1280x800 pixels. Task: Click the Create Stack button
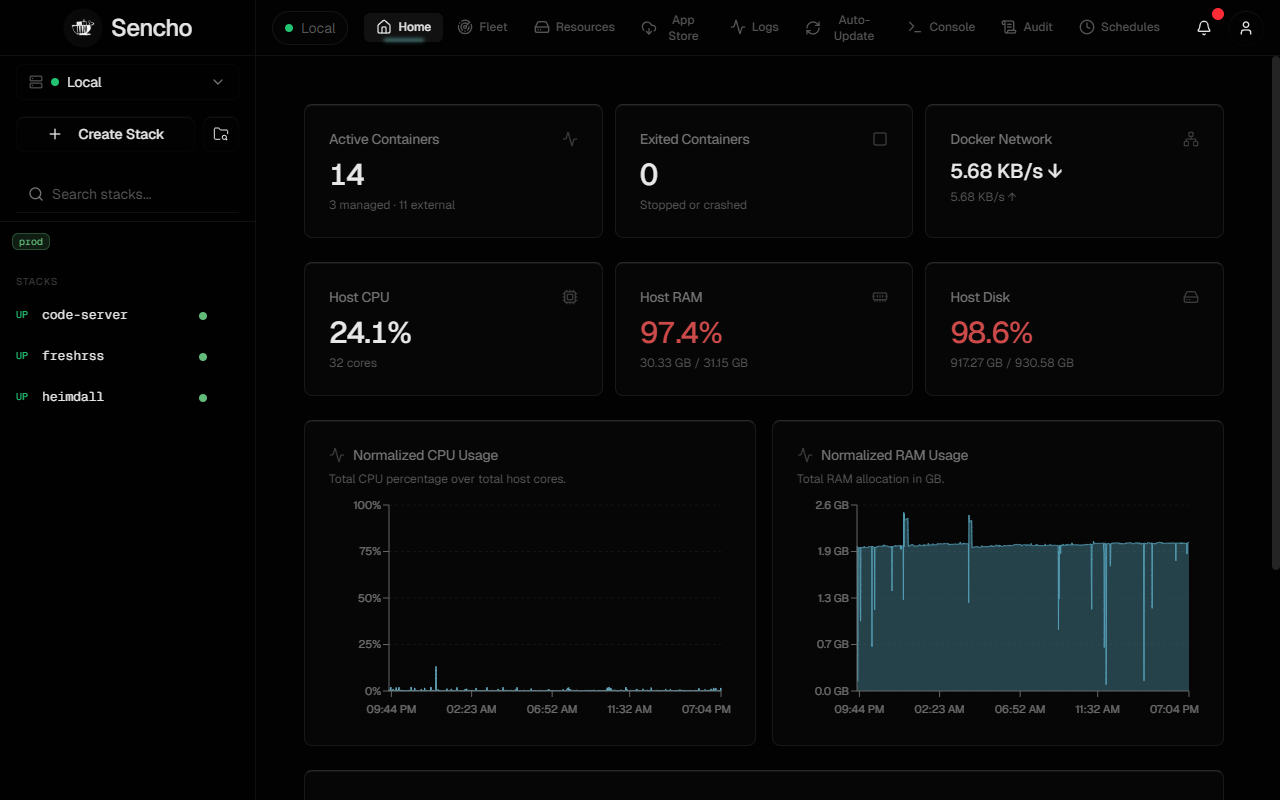[106, 134]
